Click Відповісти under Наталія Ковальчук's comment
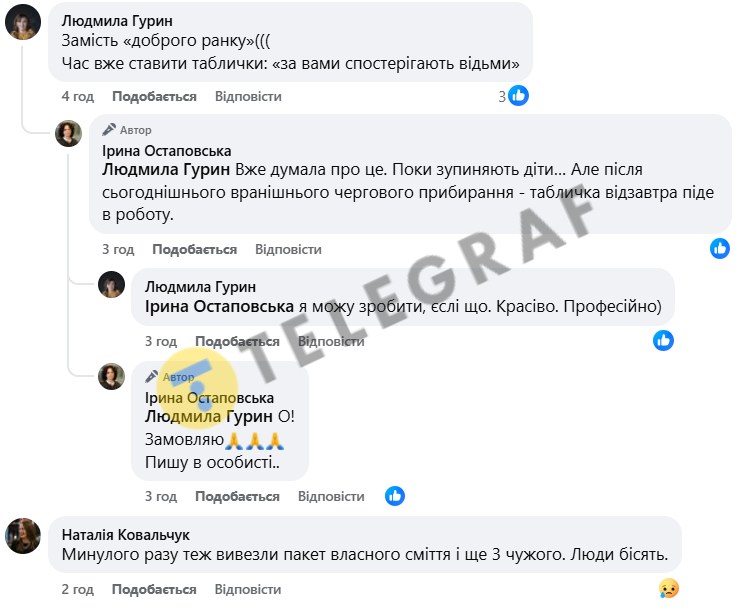The width and height of the screenshot is (752, 610). [248, 589]
